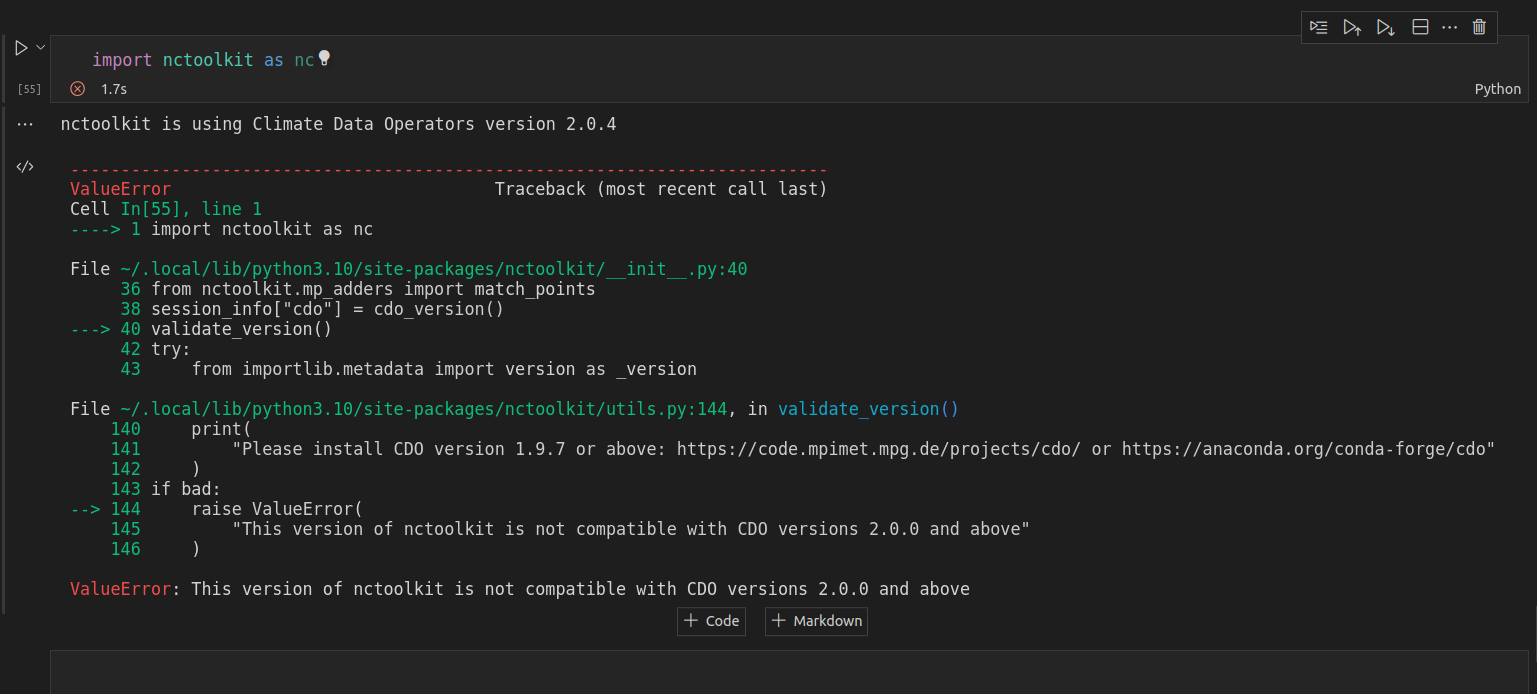This screenshot has height=694, width=1537.
Task: Click the 1.7s execution time text
Action: click(x=114, y=89)
